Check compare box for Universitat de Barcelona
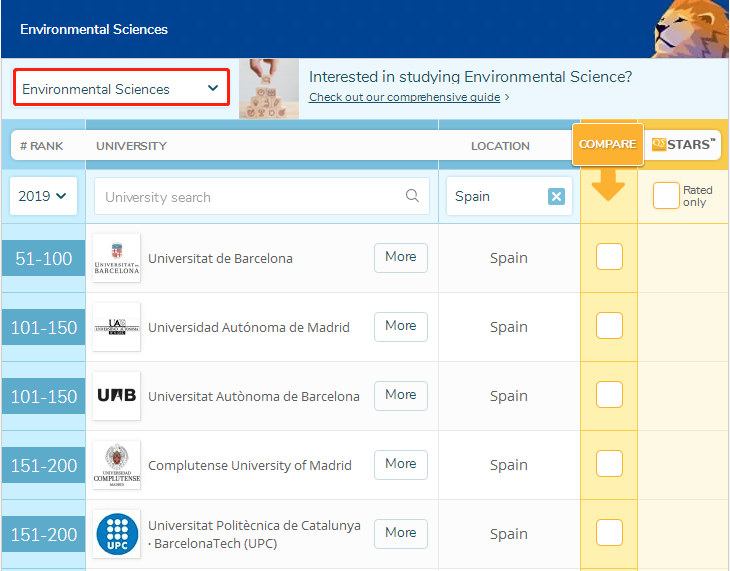 (609, 257)
